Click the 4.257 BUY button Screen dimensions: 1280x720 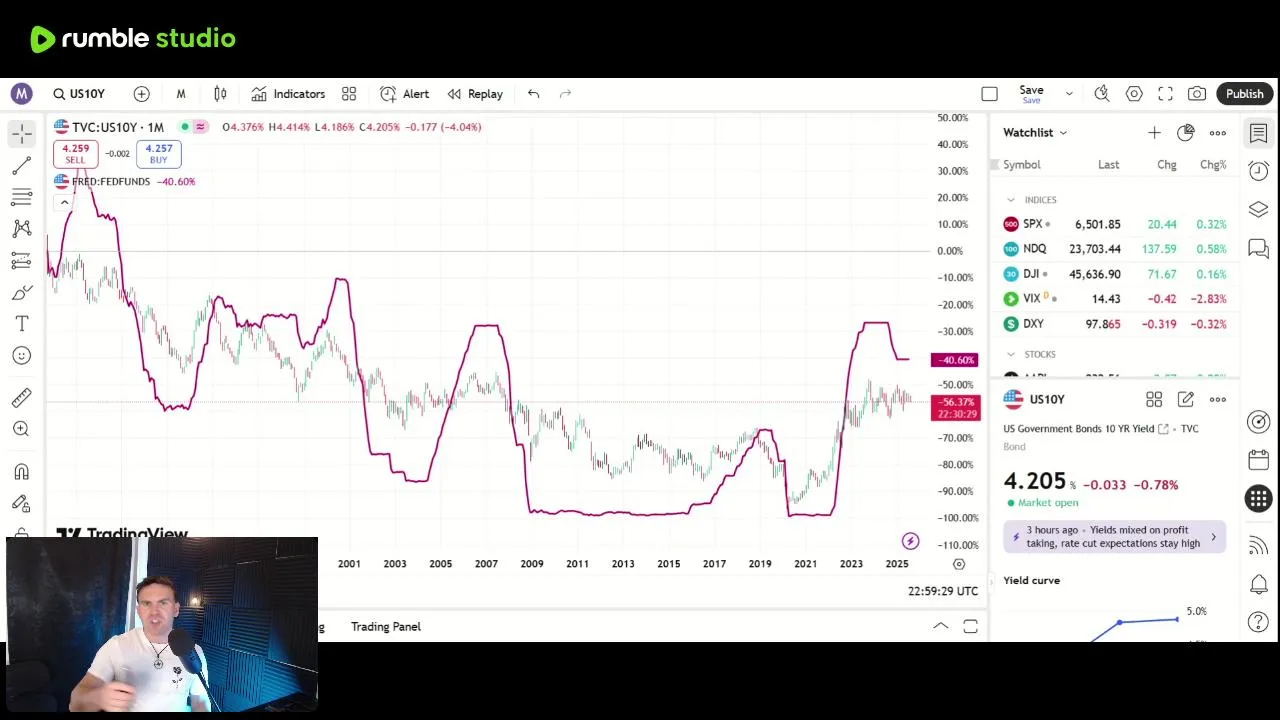tap(159, 153)
